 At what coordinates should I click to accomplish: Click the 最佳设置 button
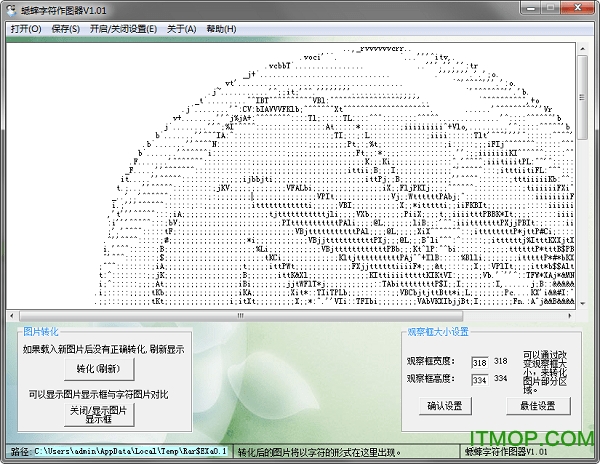pyautogui.click(x=538, y=405)
